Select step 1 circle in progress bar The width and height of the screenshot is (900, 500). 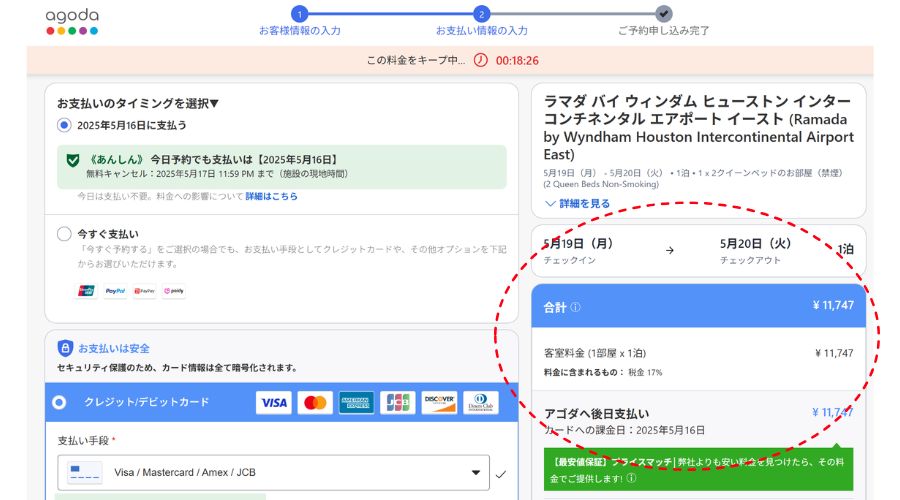tap(299, 14)
